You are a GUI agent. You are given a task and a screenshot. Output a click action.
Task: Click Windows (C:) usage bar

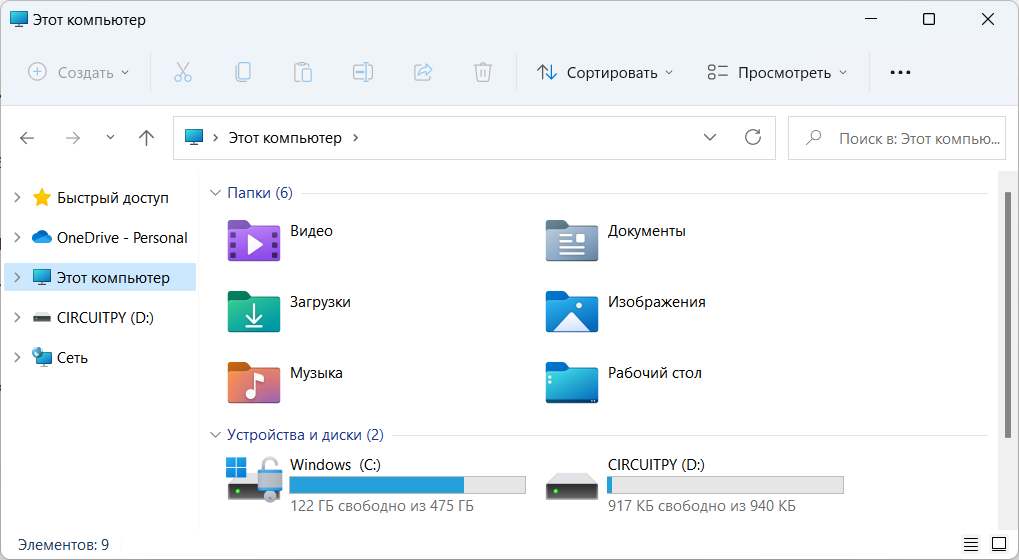[407, 485]
